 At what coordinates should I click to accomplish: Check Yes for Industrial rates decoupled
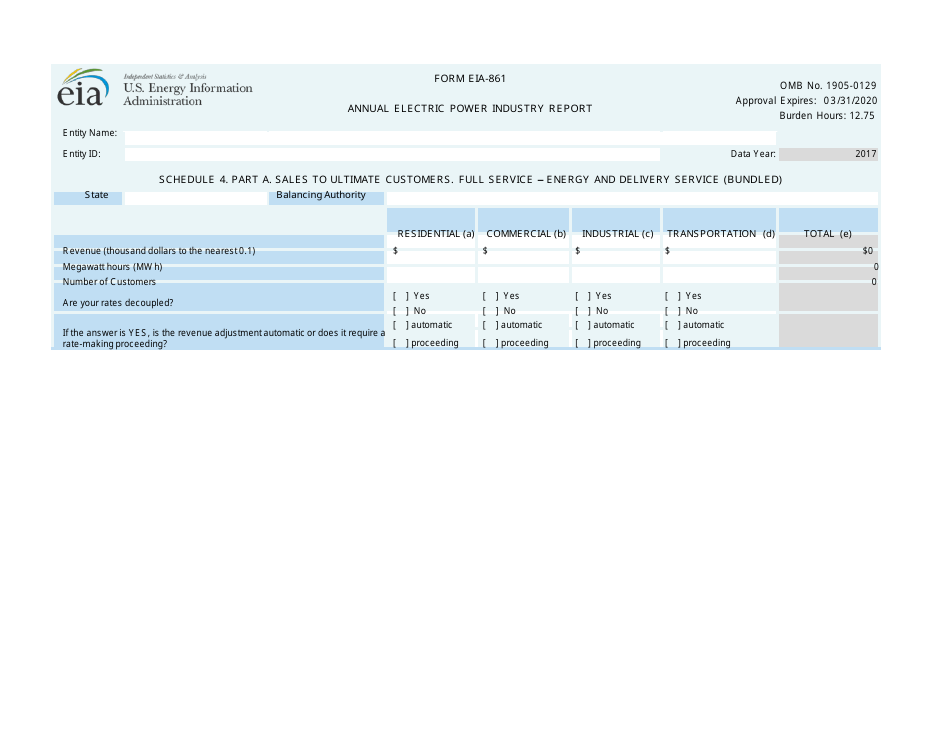click(583, 296)
